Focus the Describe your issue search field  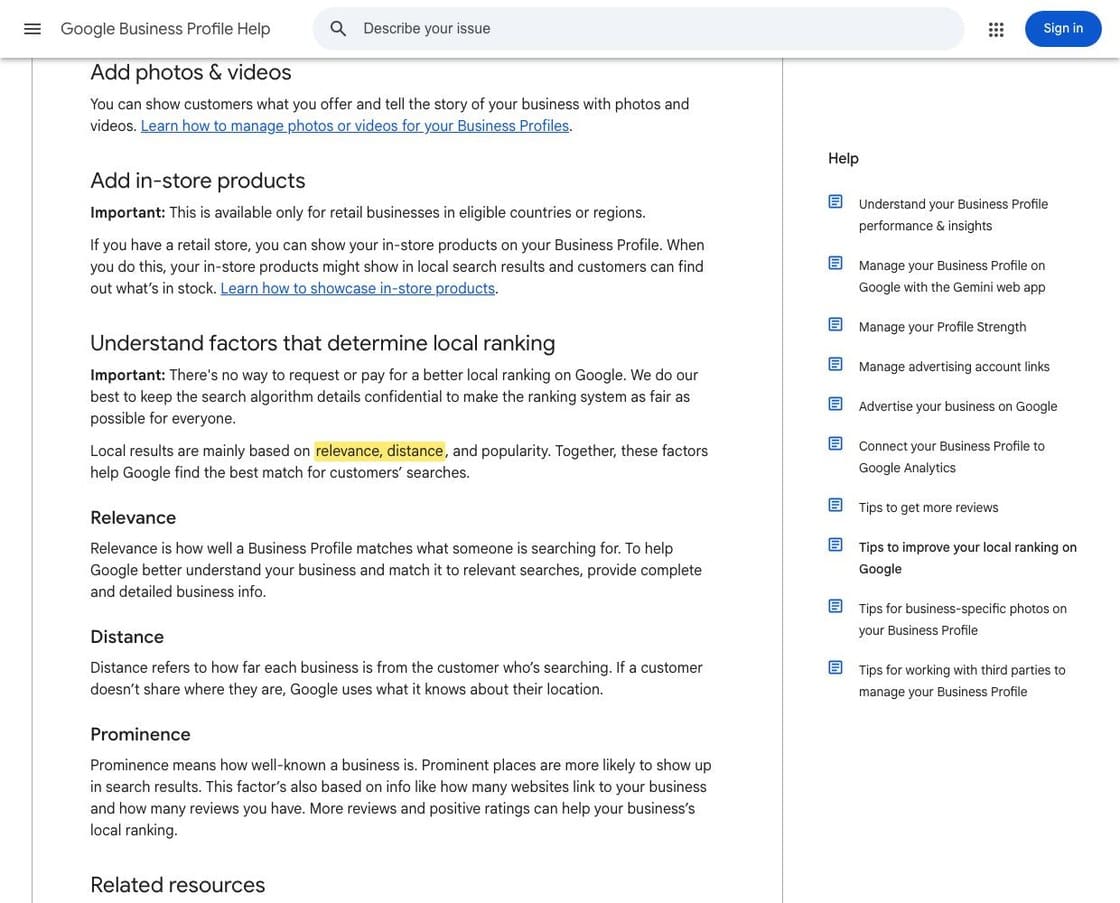point(638,29)
